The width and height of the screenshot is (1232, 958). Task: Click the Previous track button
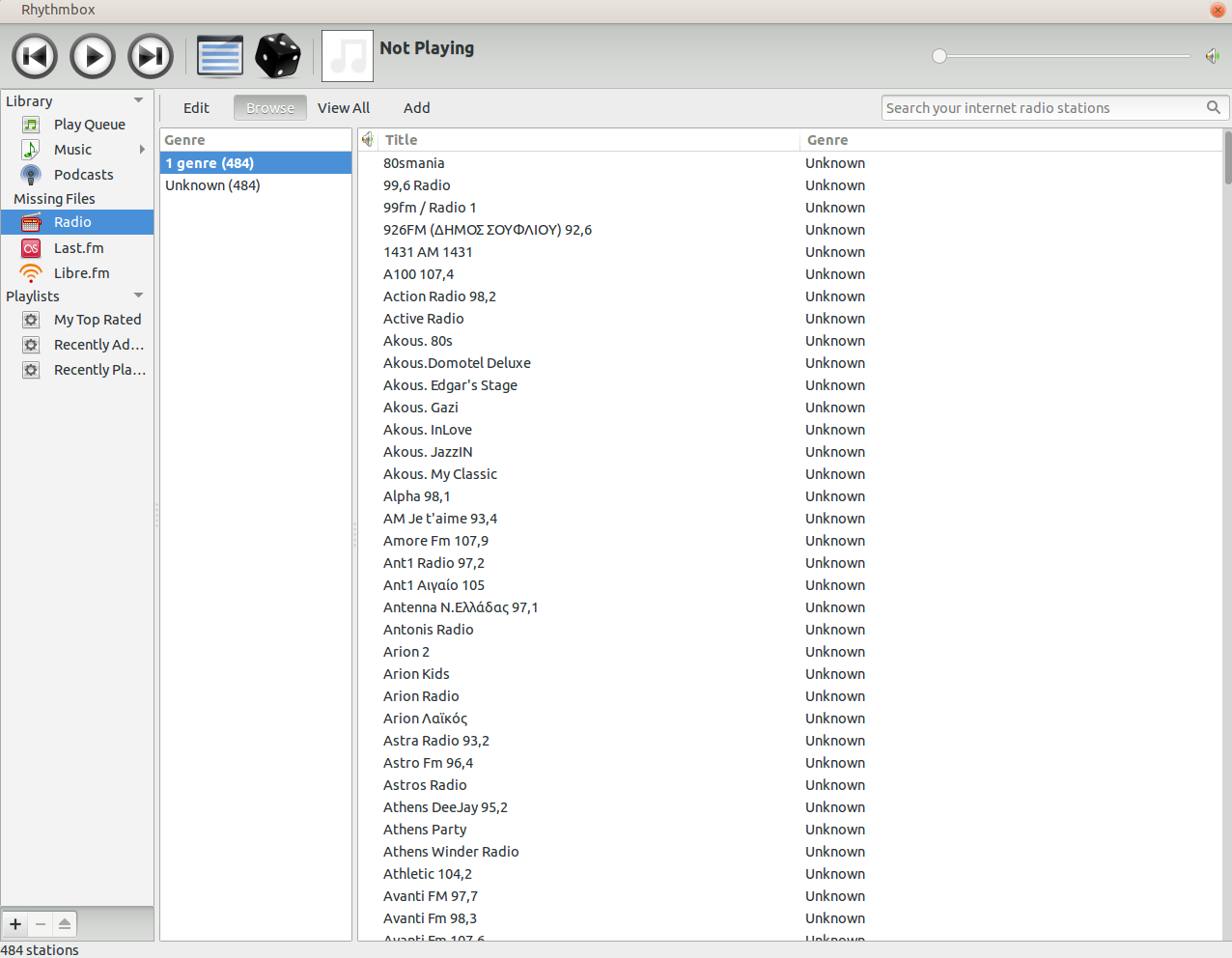coord(35,56)
